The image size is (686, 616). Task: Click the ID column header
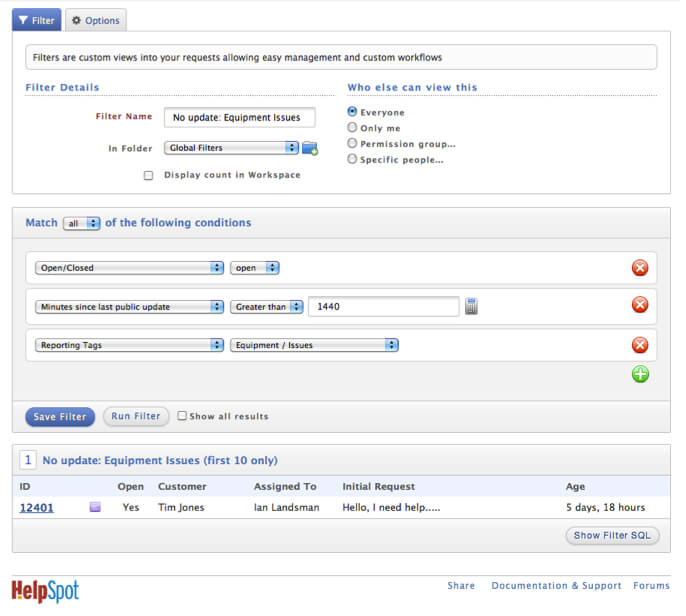25,486
